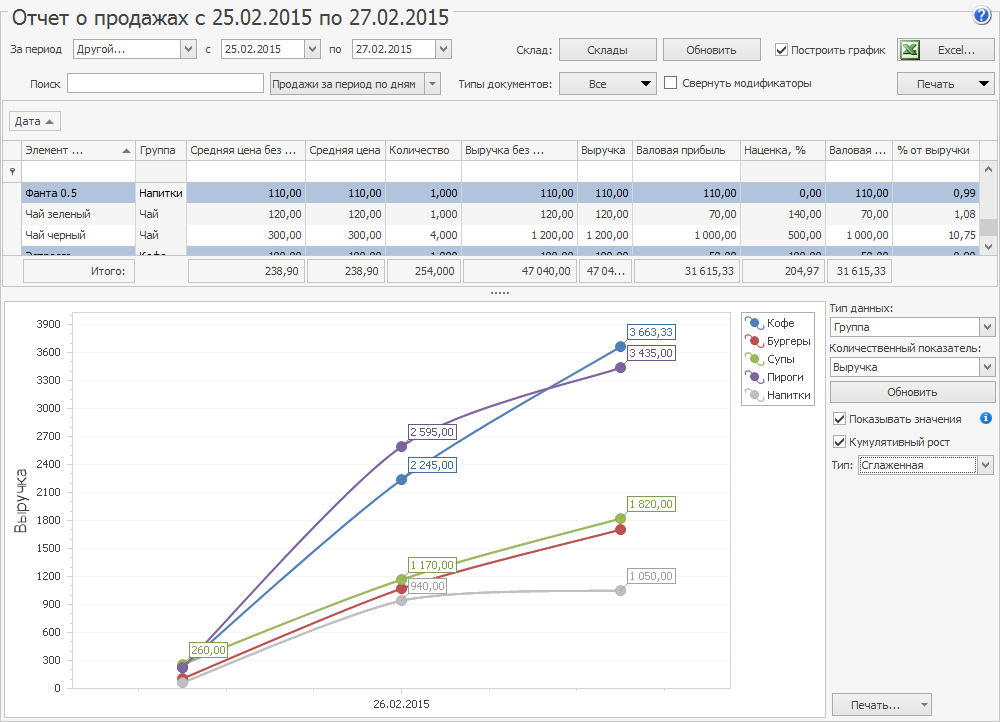The width and height of the screenshot is (1000, 722).
Task: Click the Пироги legend marker icon
Action: point(755,377)
